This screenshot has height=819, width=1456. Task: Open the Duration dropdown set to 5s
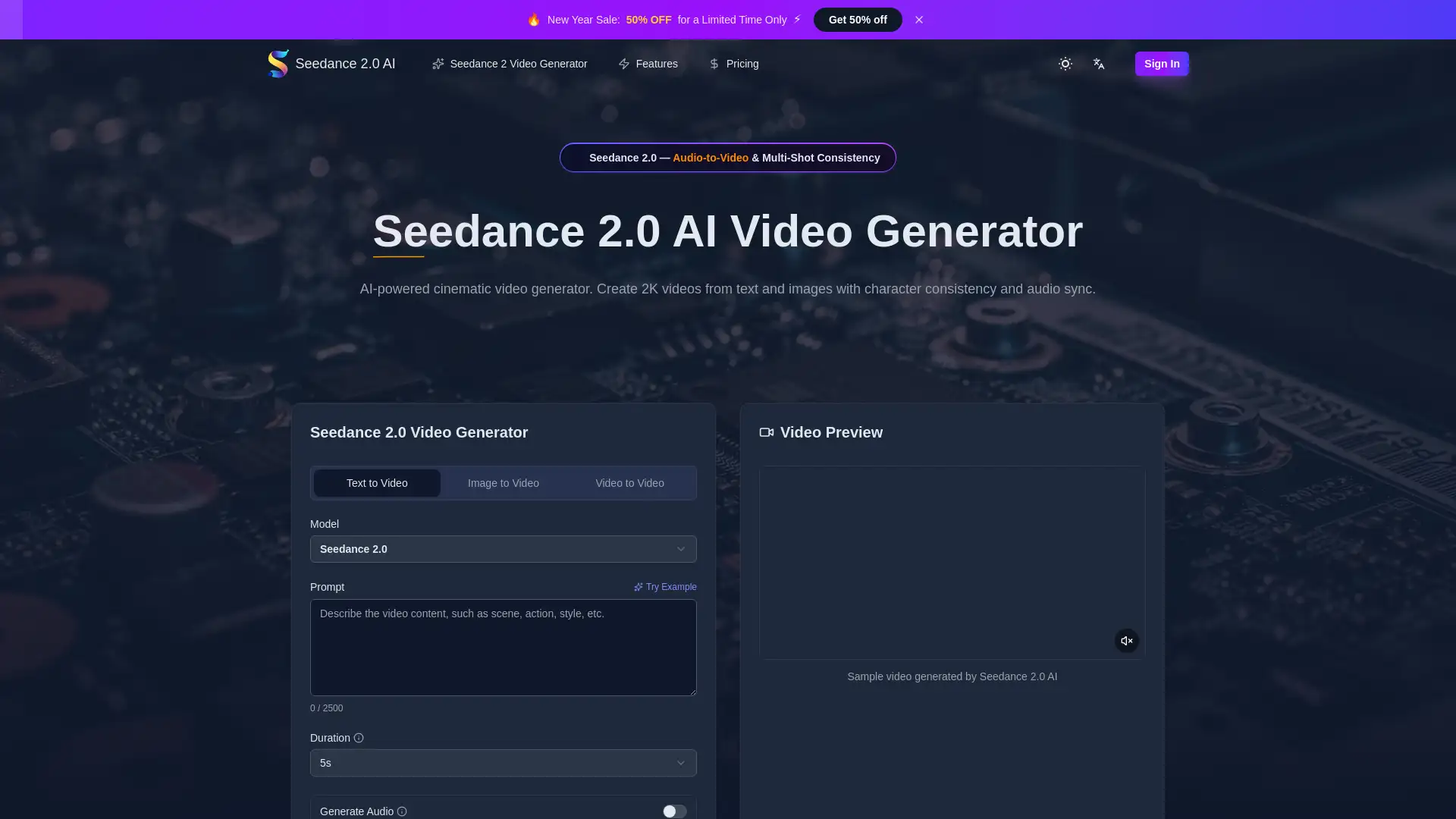pos(503,763)
